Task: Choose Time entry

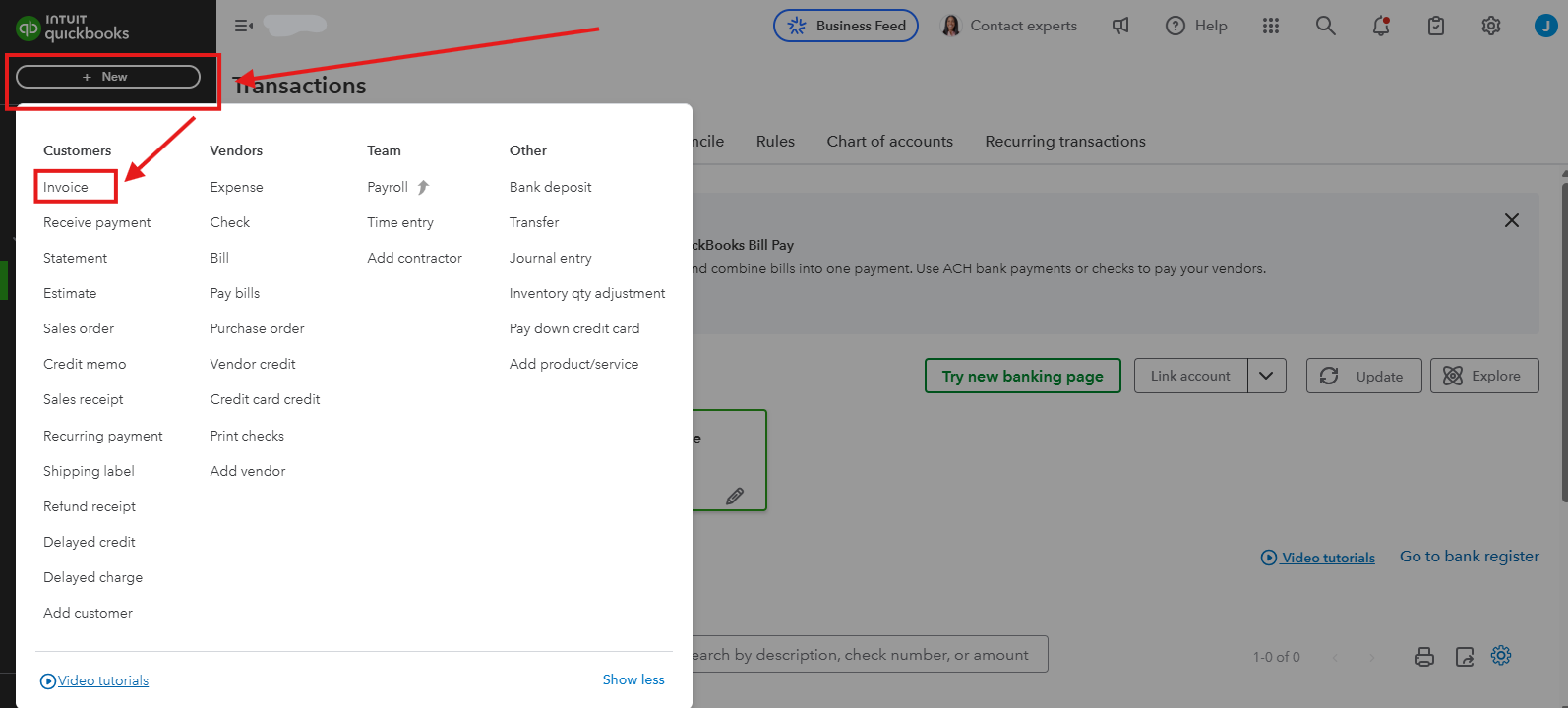Action: click(400, 222)
